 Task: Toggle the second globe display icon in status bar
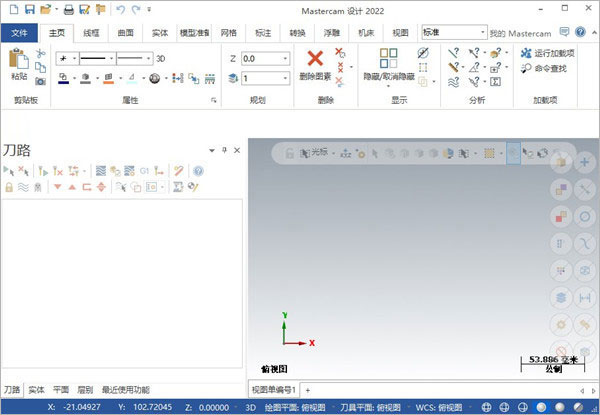[504, 407]
